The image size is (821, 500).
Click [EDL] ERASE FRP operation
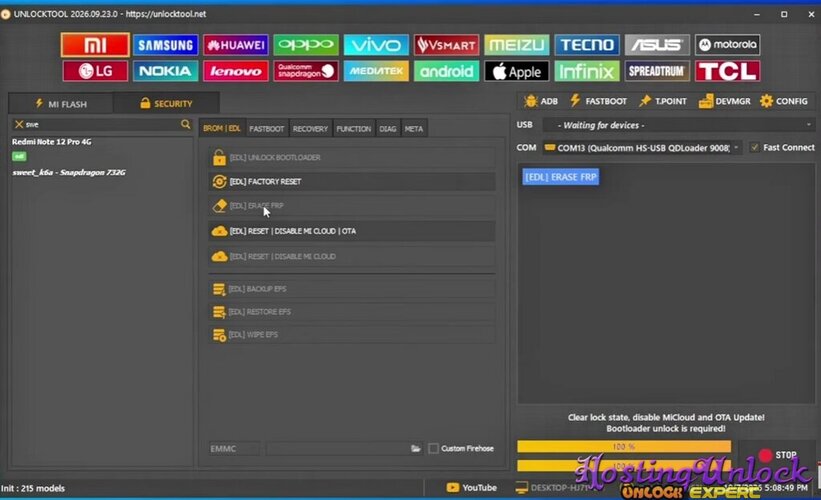351,206
